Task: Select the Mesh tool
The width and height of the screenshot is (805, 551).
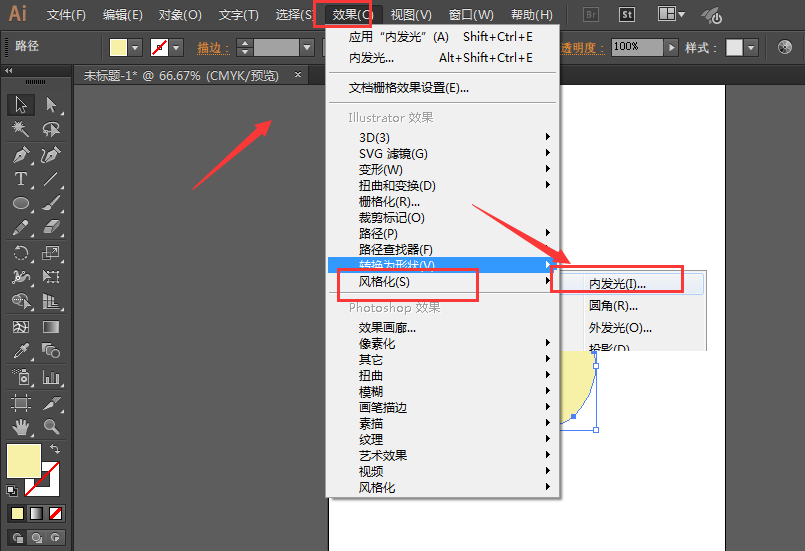Action: [x=21, y=327]
